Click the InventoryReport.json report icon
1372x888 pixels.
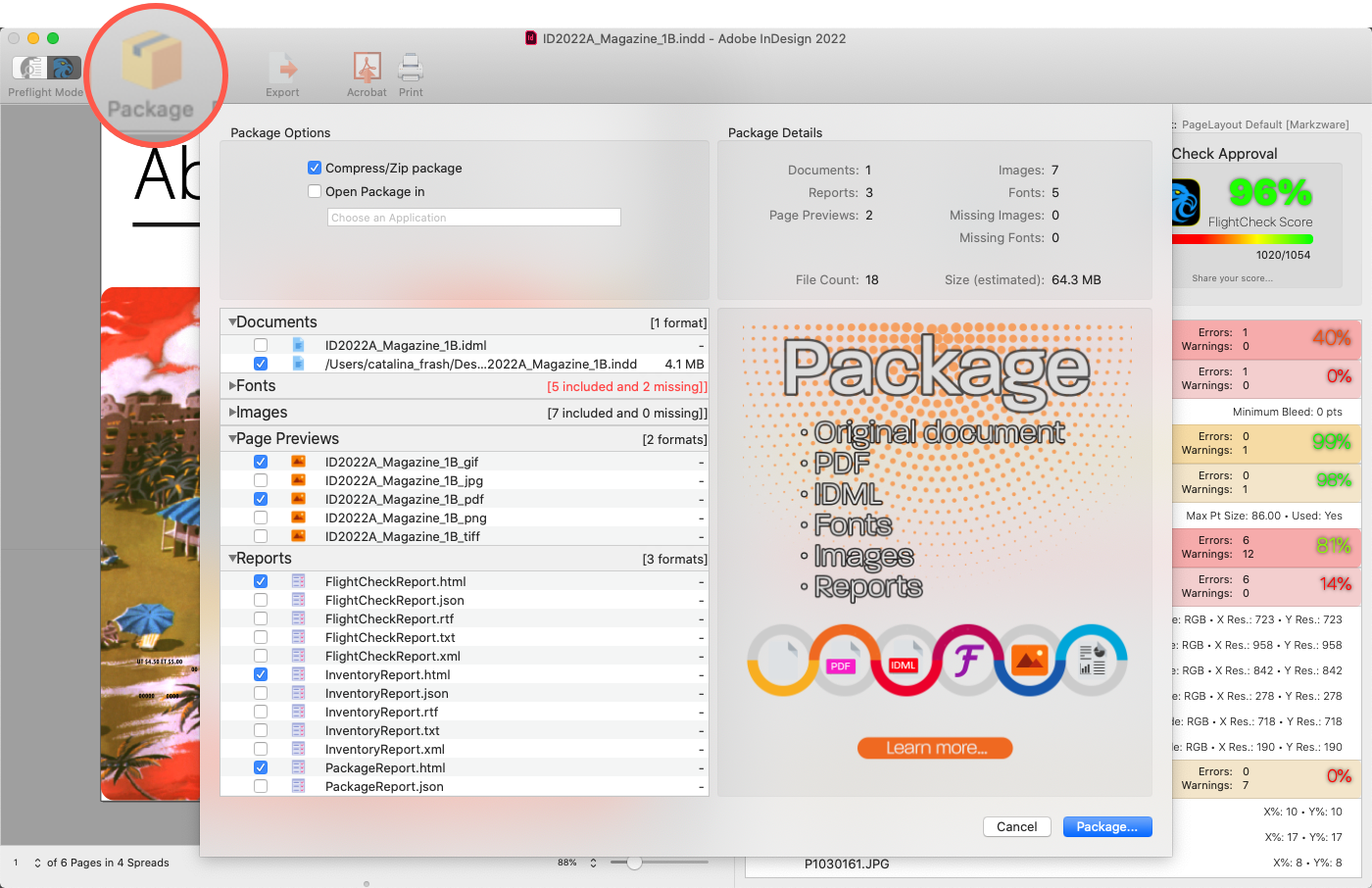(299, 693)
